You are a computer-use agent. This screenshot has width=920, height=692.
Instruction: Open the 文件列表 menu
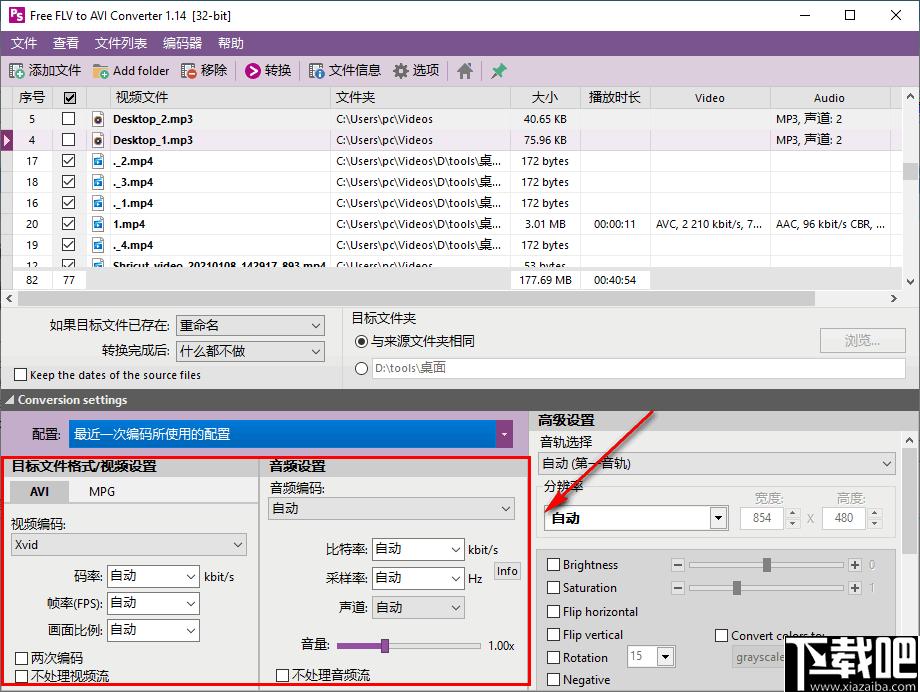click(121, 43)
